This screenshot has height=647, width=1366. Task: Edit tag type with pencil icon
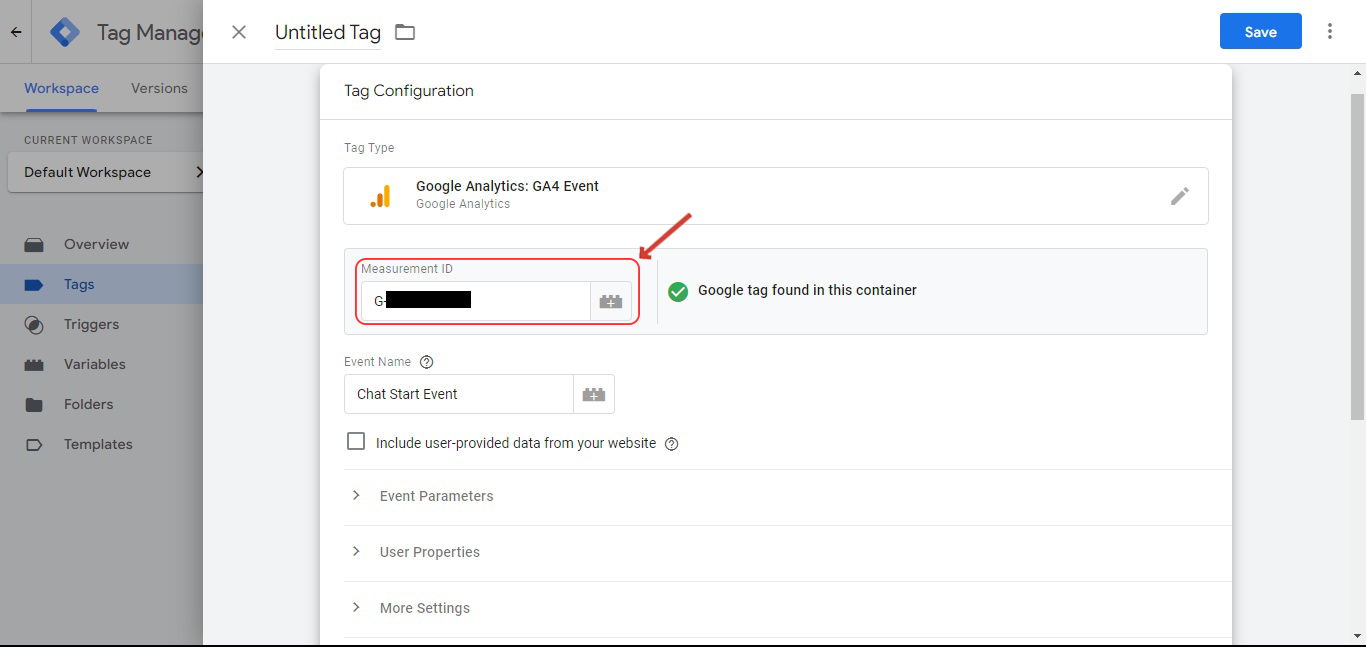1180,196
